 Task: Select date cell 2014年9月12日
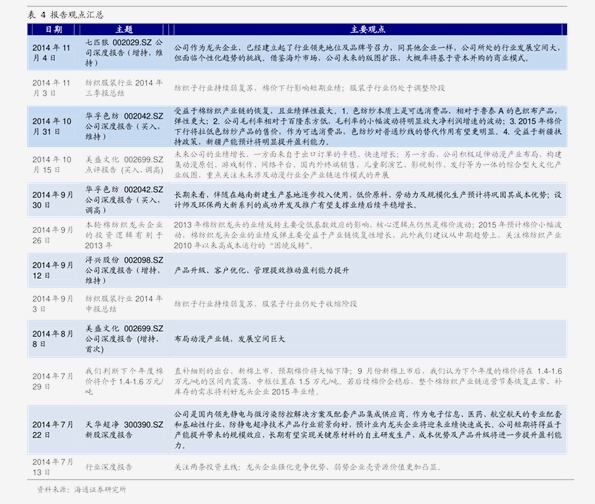[x=52, y=270]
